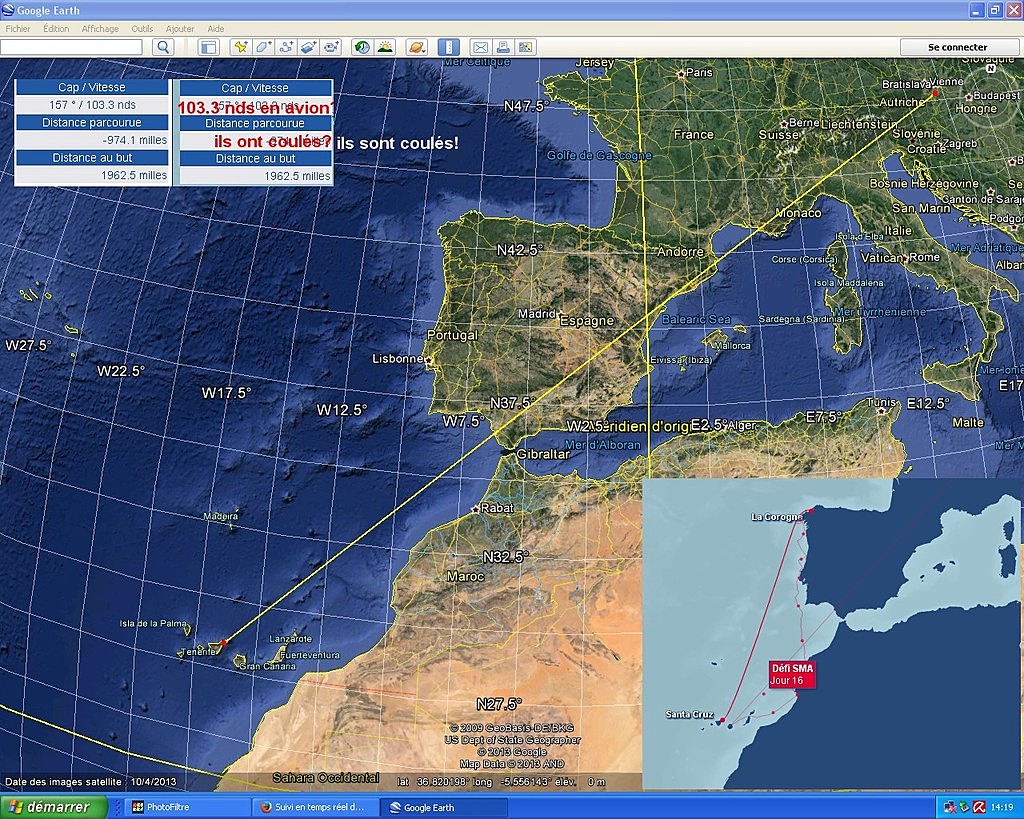Click the search magnifier button
Image resolution: width=1024 pixels, height=819 pixels.
click(x=163, y=47)
